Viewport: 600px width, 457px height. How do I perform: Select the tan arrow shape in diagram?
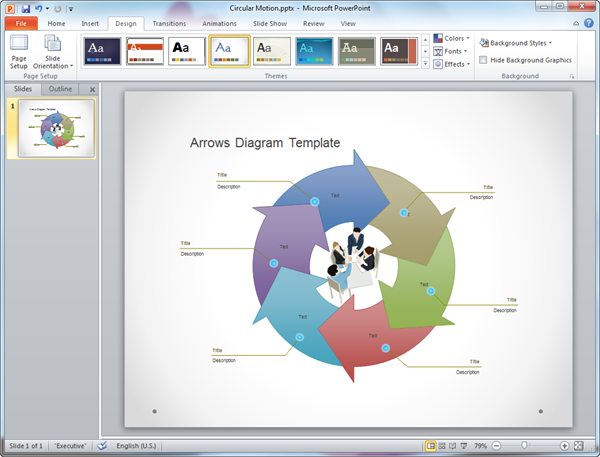click(415, 218)
